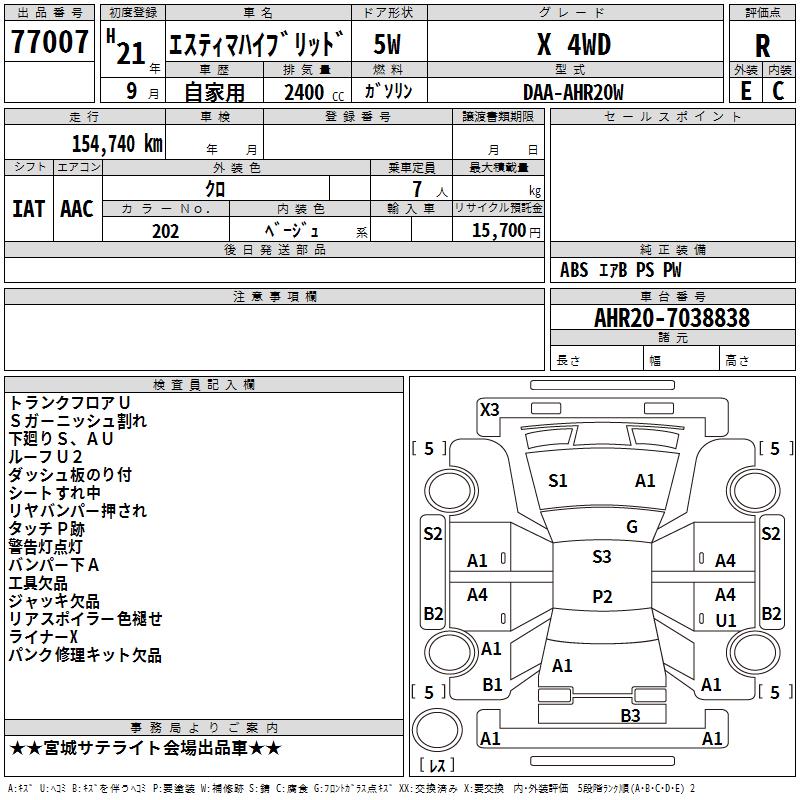Click the X3 front bumper damage mark
Viewport: 800px width, 800px height.
489,410
